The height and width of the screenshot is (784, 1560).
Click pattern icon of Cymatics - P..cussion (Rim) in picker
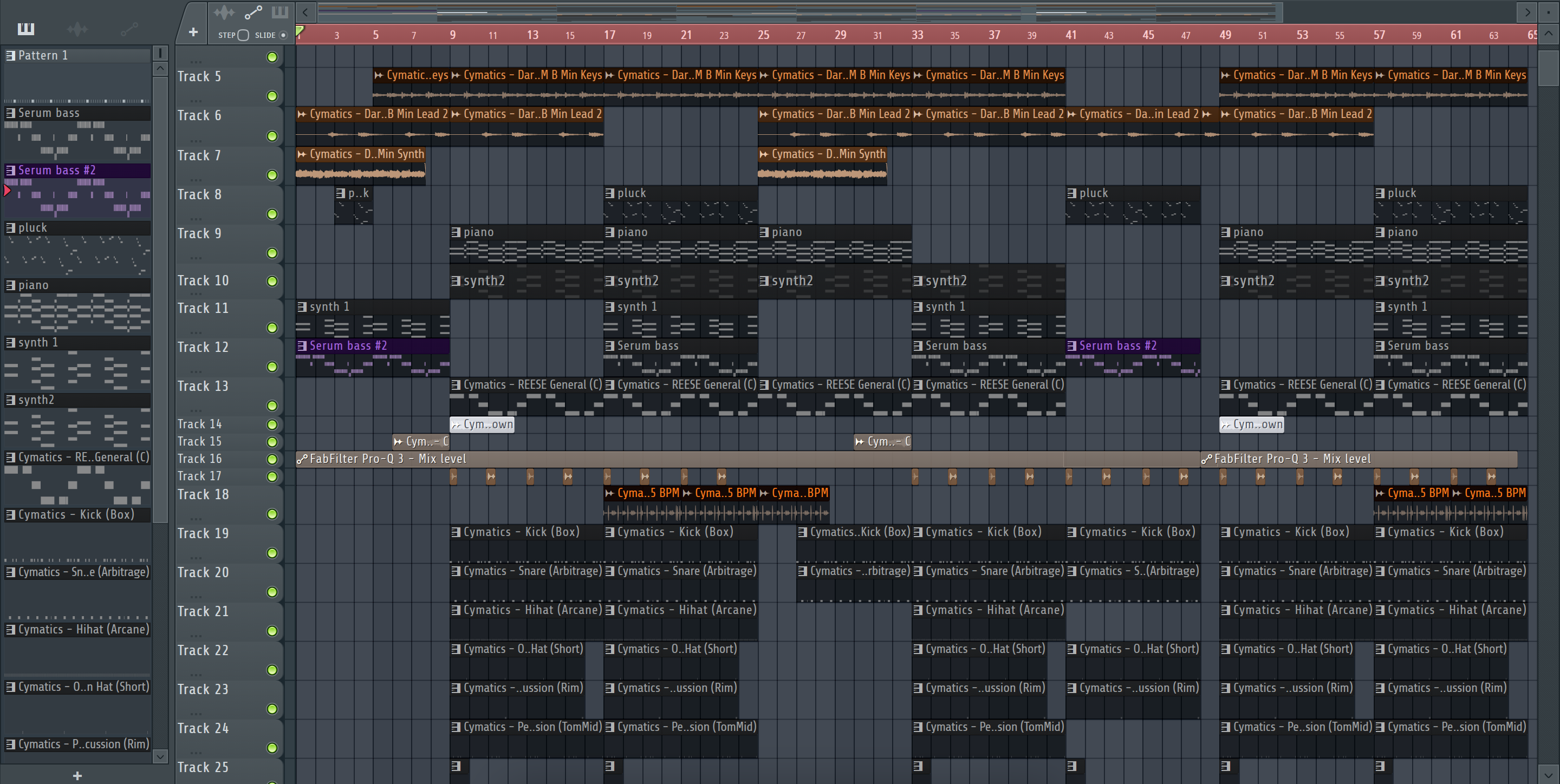(x=10, y=744)
